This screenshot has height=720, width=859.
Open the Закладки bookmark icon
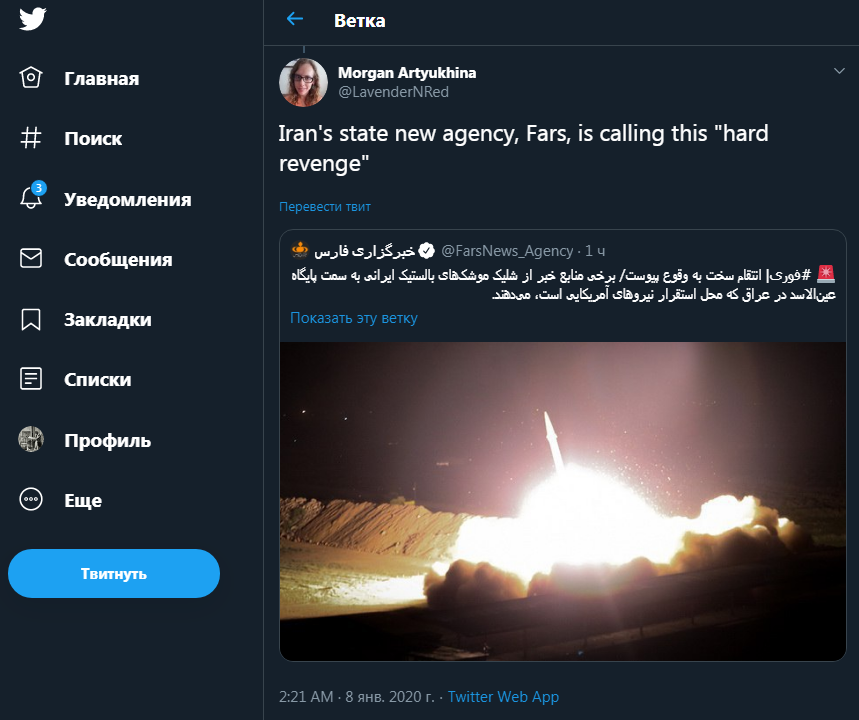[31, 319]
